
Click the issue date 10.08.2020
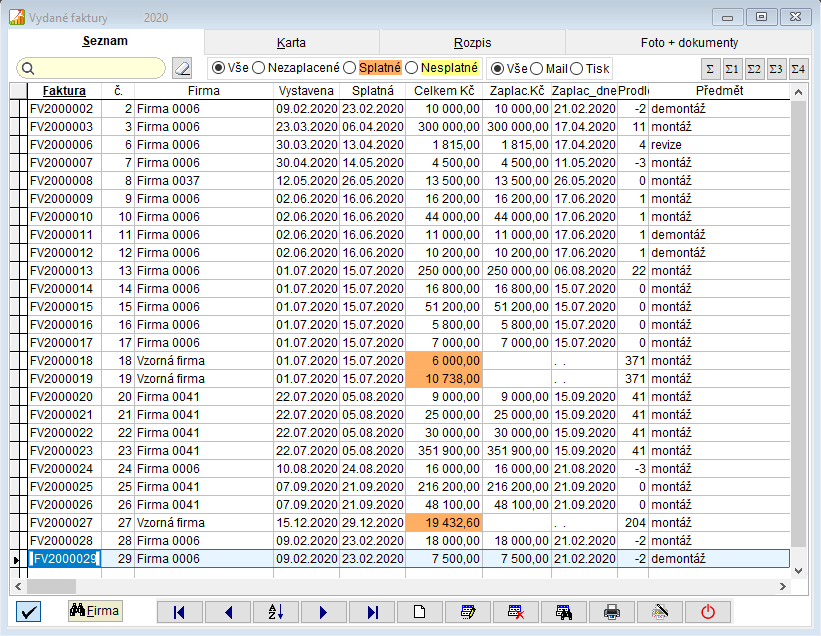point(306,468)
